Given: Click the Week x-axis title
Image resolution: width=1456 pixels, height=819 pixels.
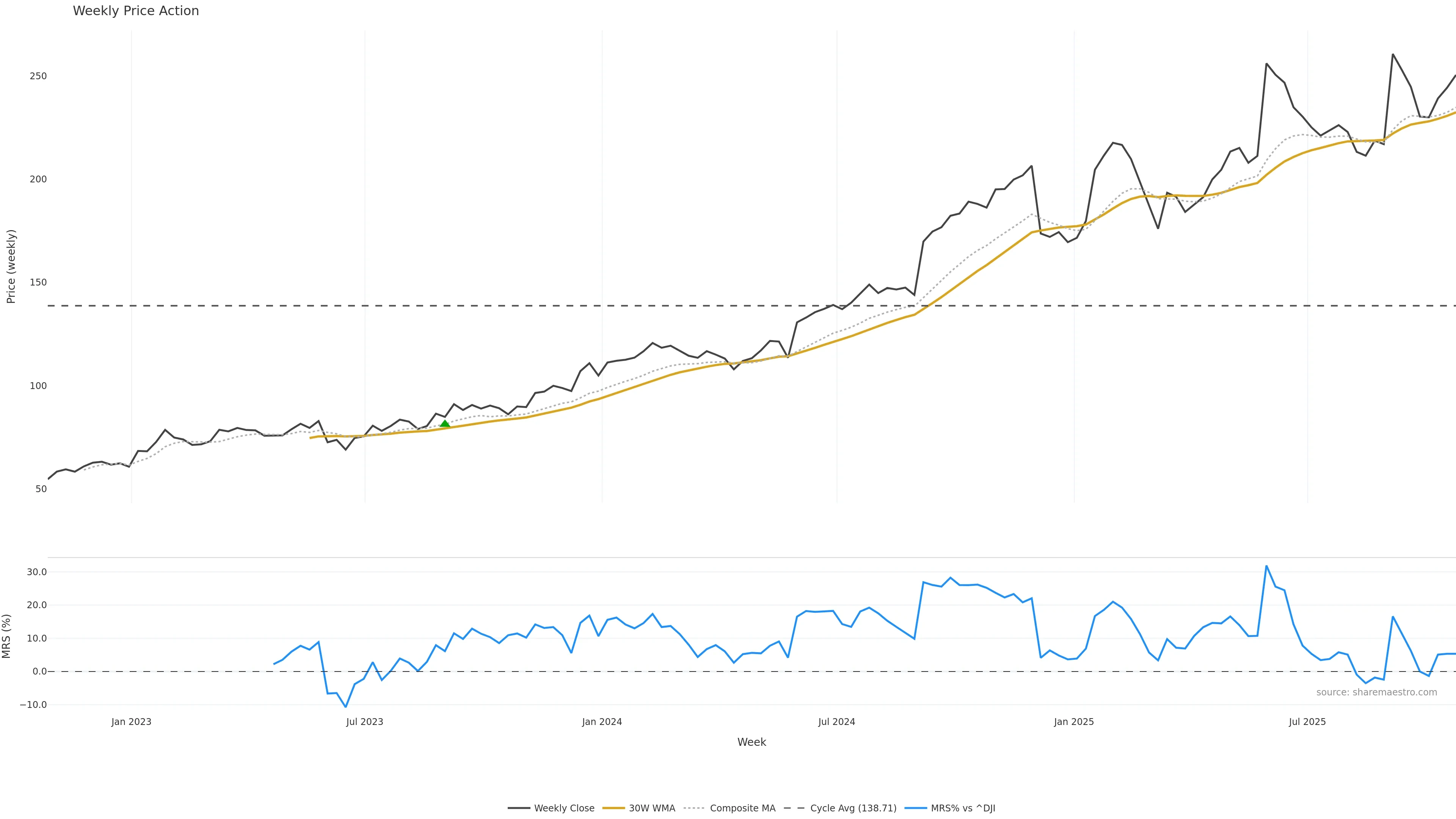Looking at the screenshot, I should [751, 742].
